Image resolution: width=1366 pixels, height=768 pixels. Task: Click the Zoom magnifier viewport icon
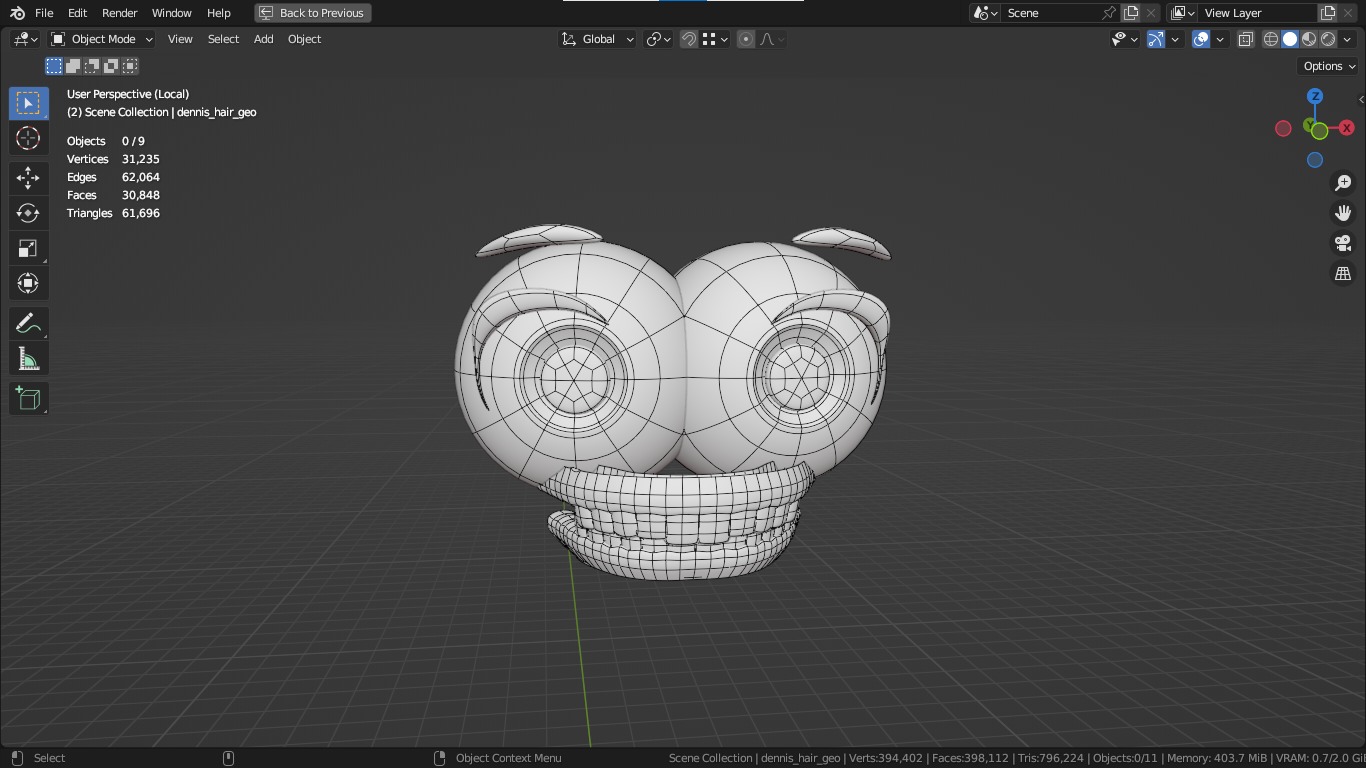1343,183
